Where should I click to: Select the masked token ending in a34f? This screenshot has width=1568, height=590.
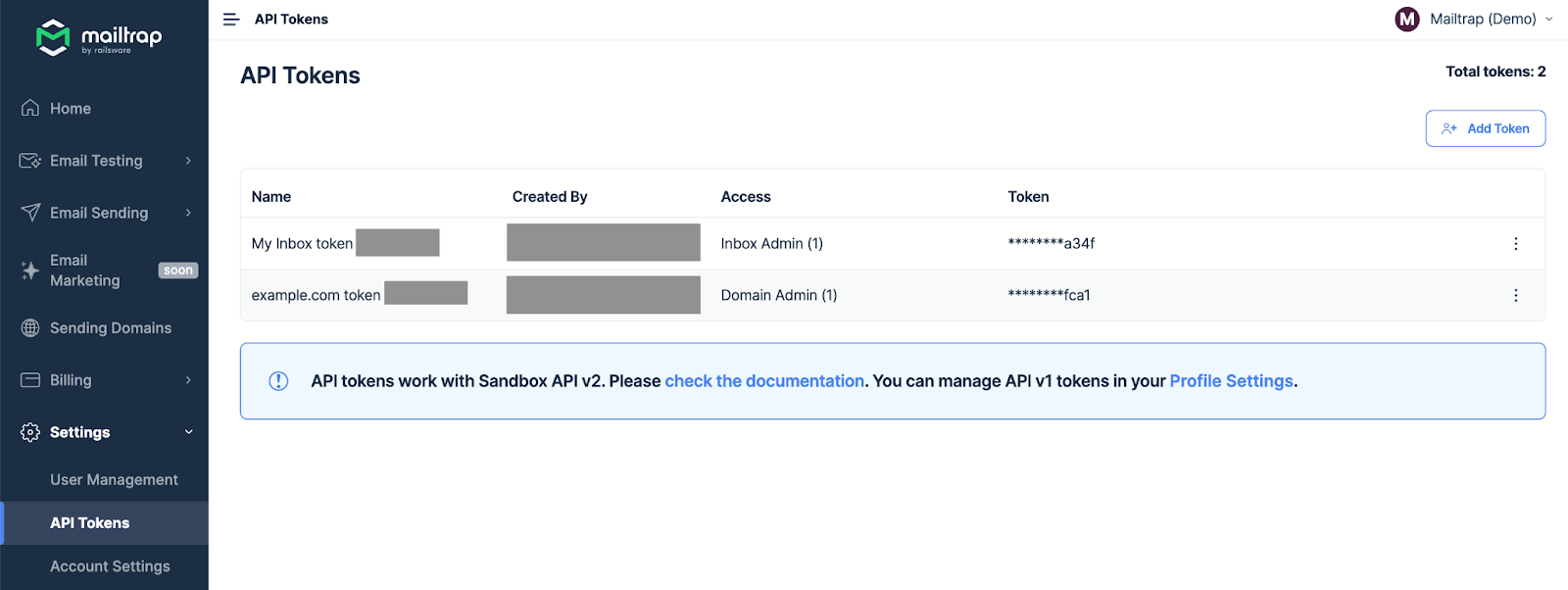[x=1051, y=244]
